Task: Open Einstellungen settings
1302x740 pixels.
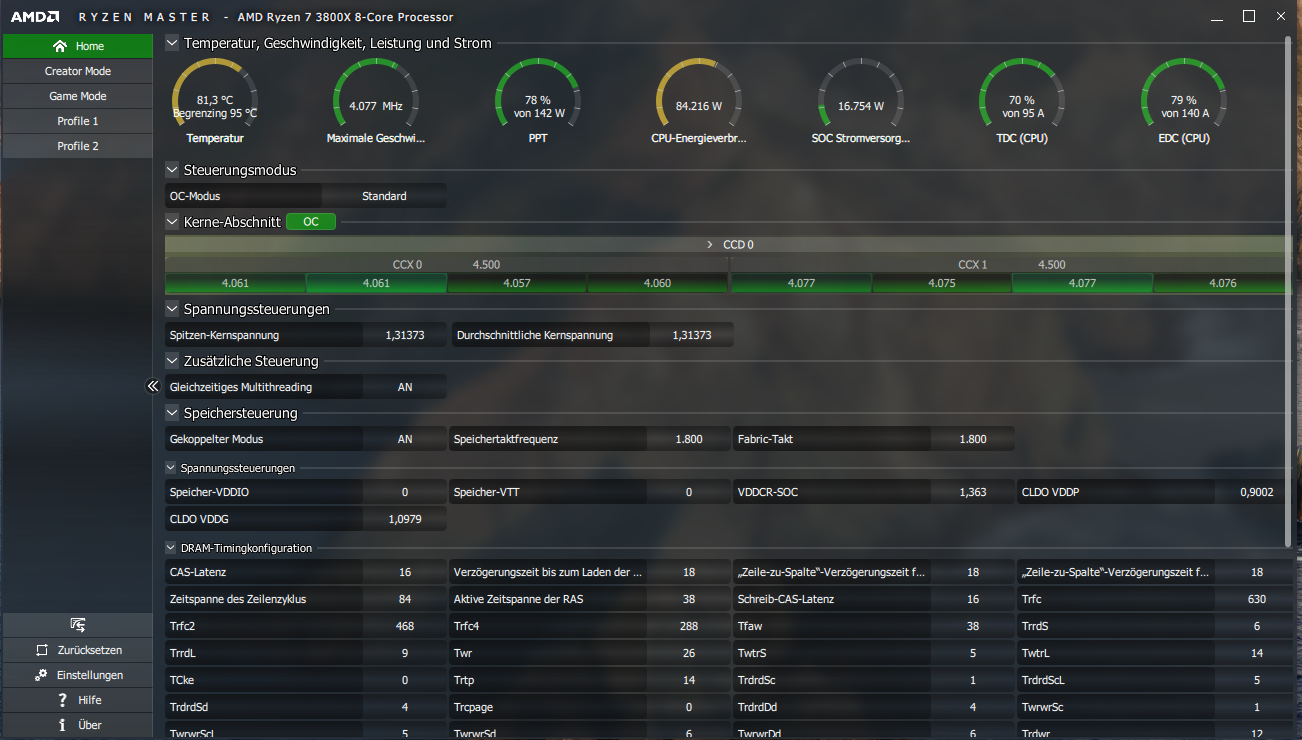Action: coord(77,675)
